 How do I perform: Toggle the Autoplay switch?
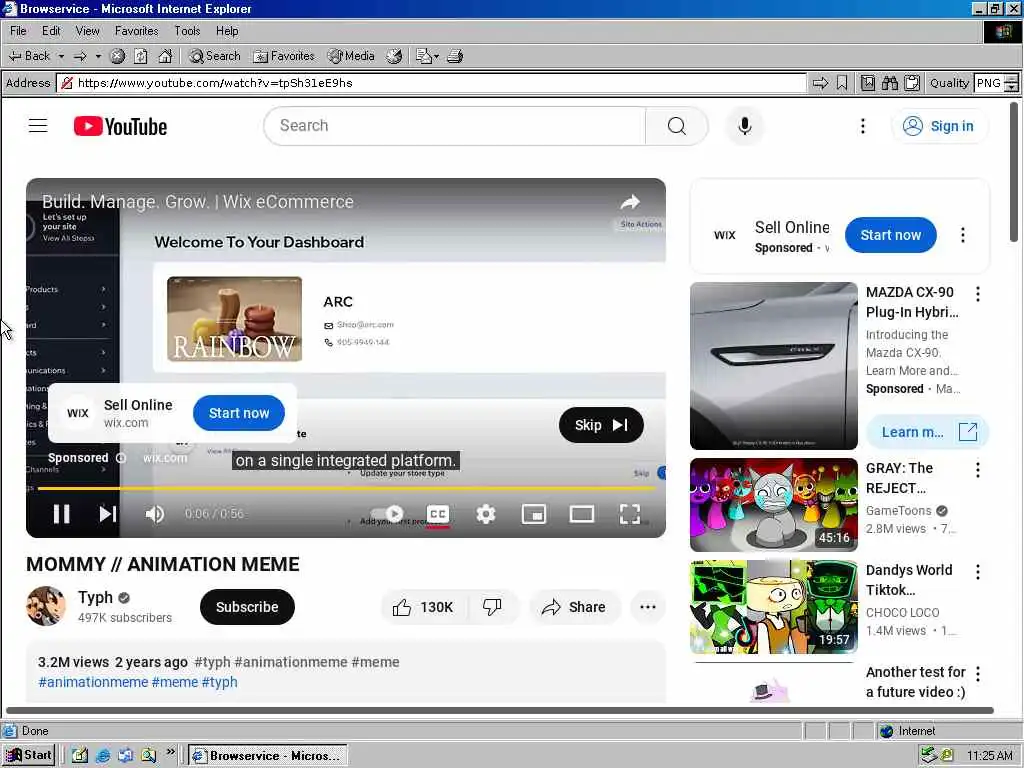388,514
